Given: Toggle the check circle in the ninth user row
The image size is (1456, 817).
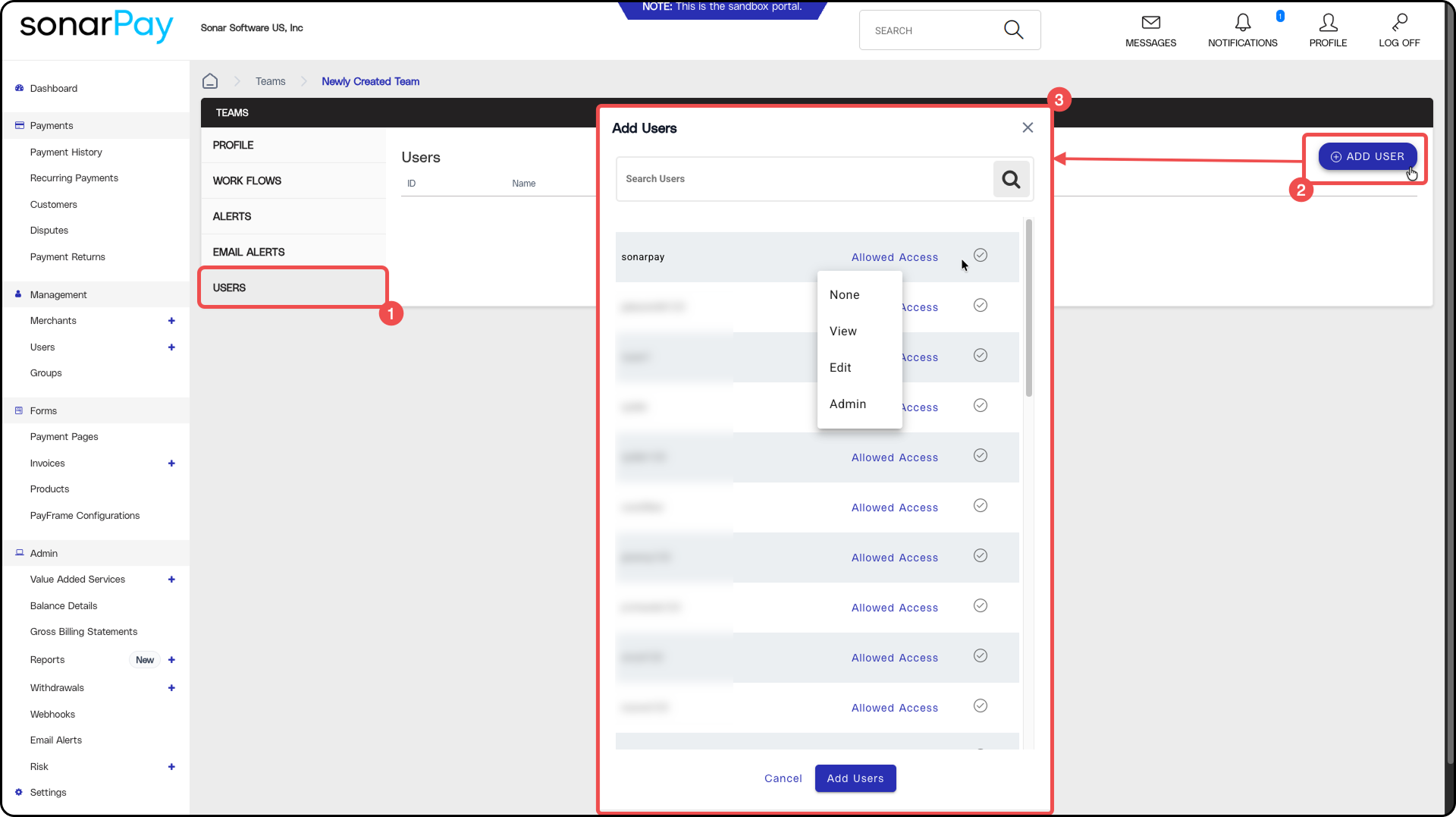Looking at the screenshot, I should (x=981, y=656).
